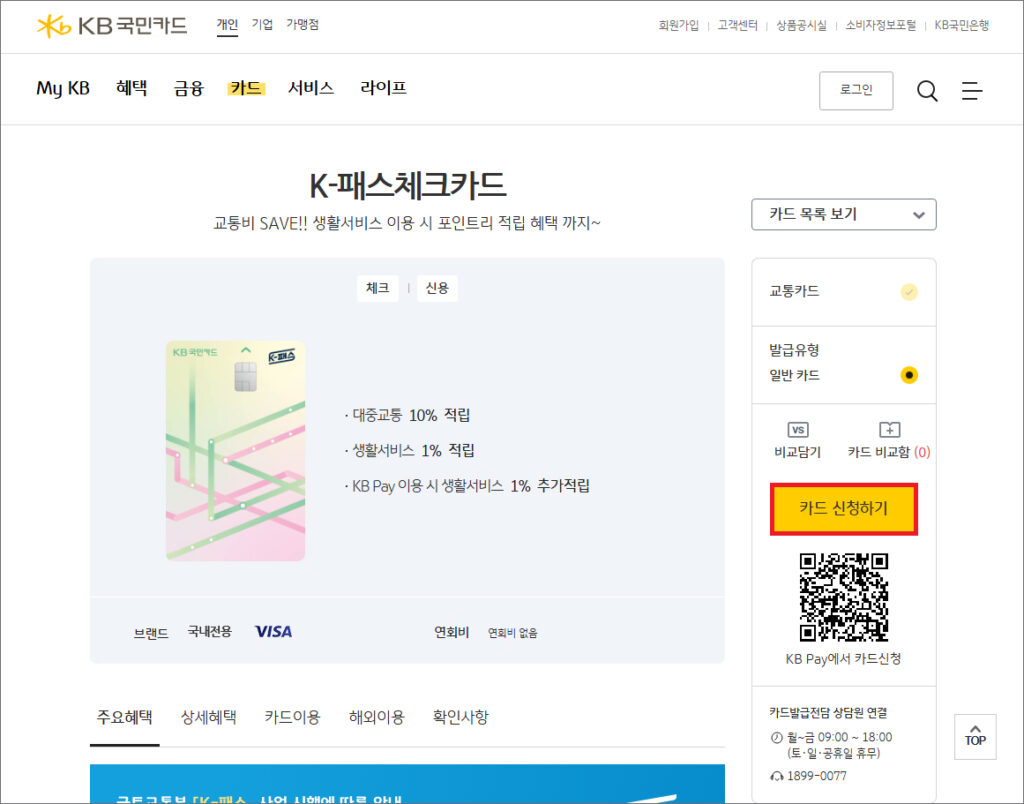1024x804 pixels.
Task: Expand the 카드 목록 보기 dropdown
Action: point(843,214)
